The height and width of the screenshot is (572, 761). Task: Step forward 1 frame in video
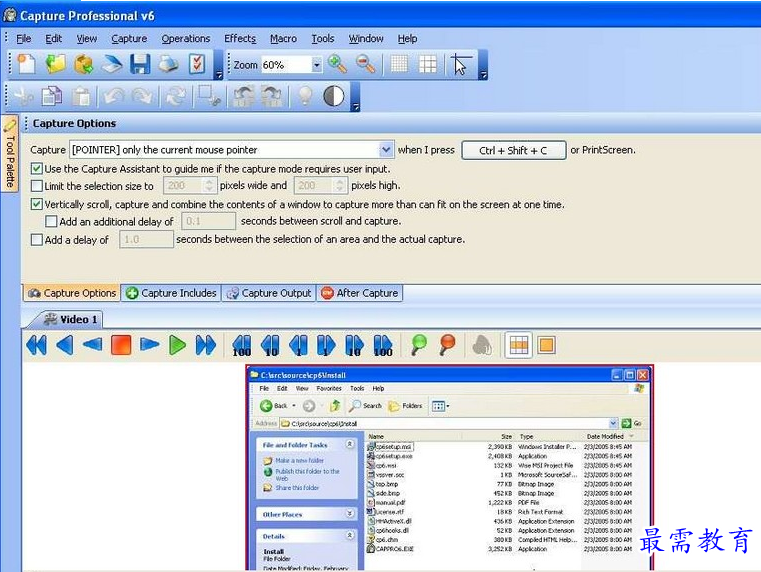click(x=326, y=346)
